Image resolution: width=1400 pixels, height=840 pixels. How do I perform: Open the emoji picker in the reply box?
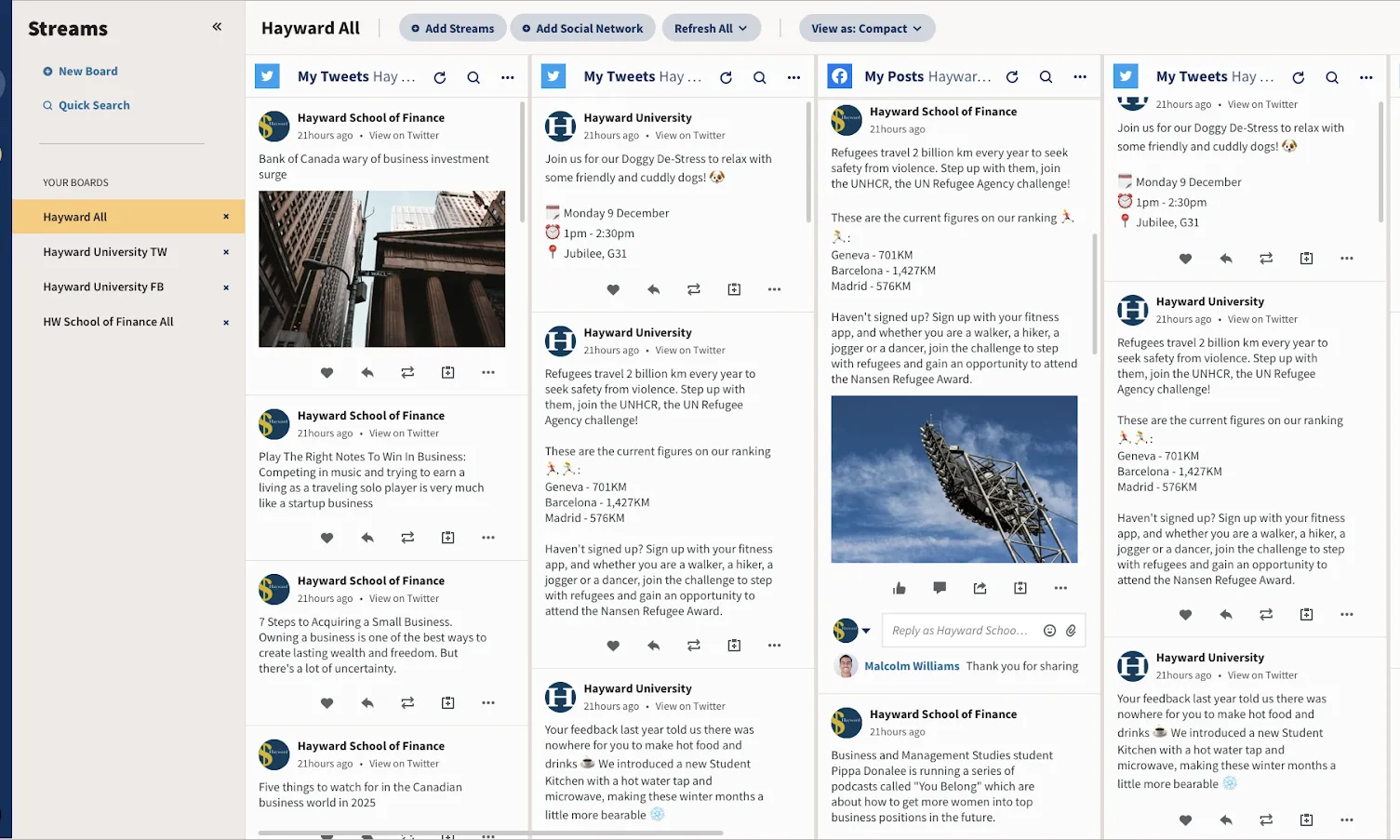click(x=1047, y=630)
